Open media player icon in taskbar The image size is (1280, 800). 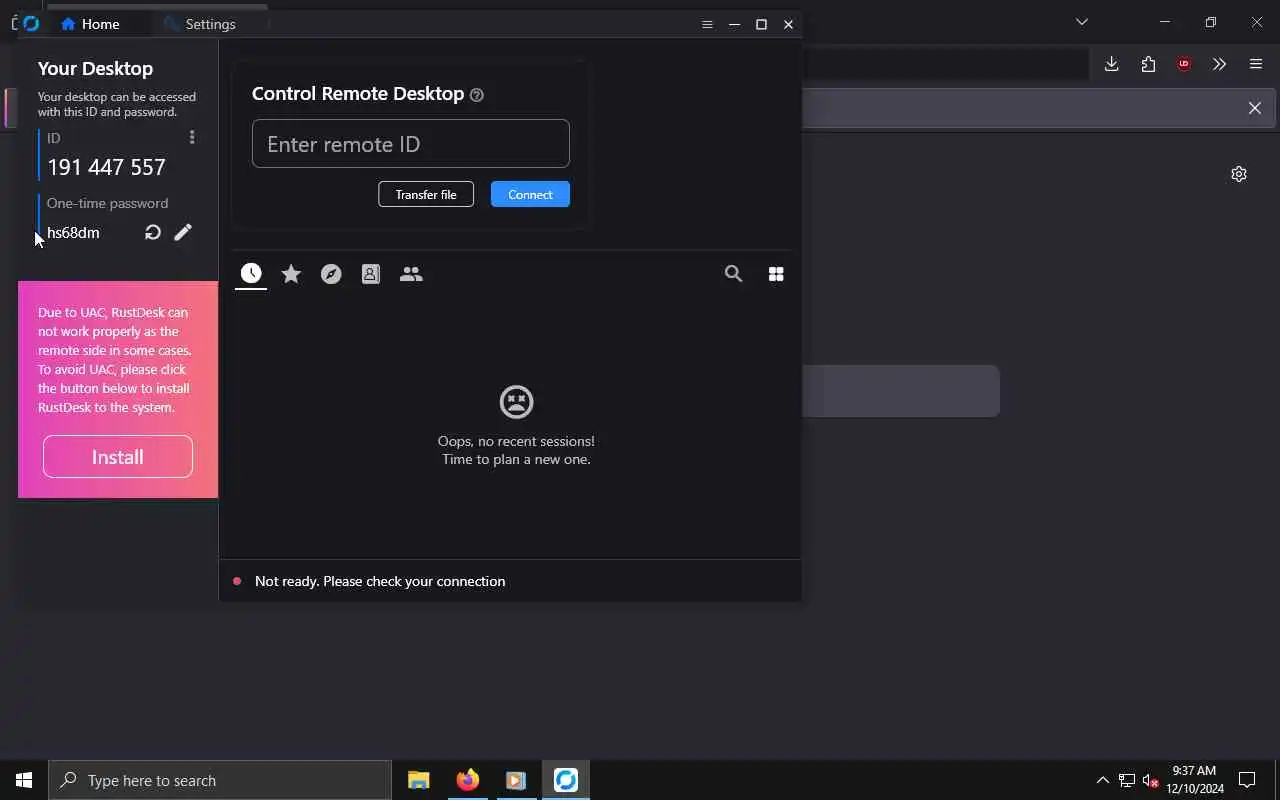[x=516, y=780]
